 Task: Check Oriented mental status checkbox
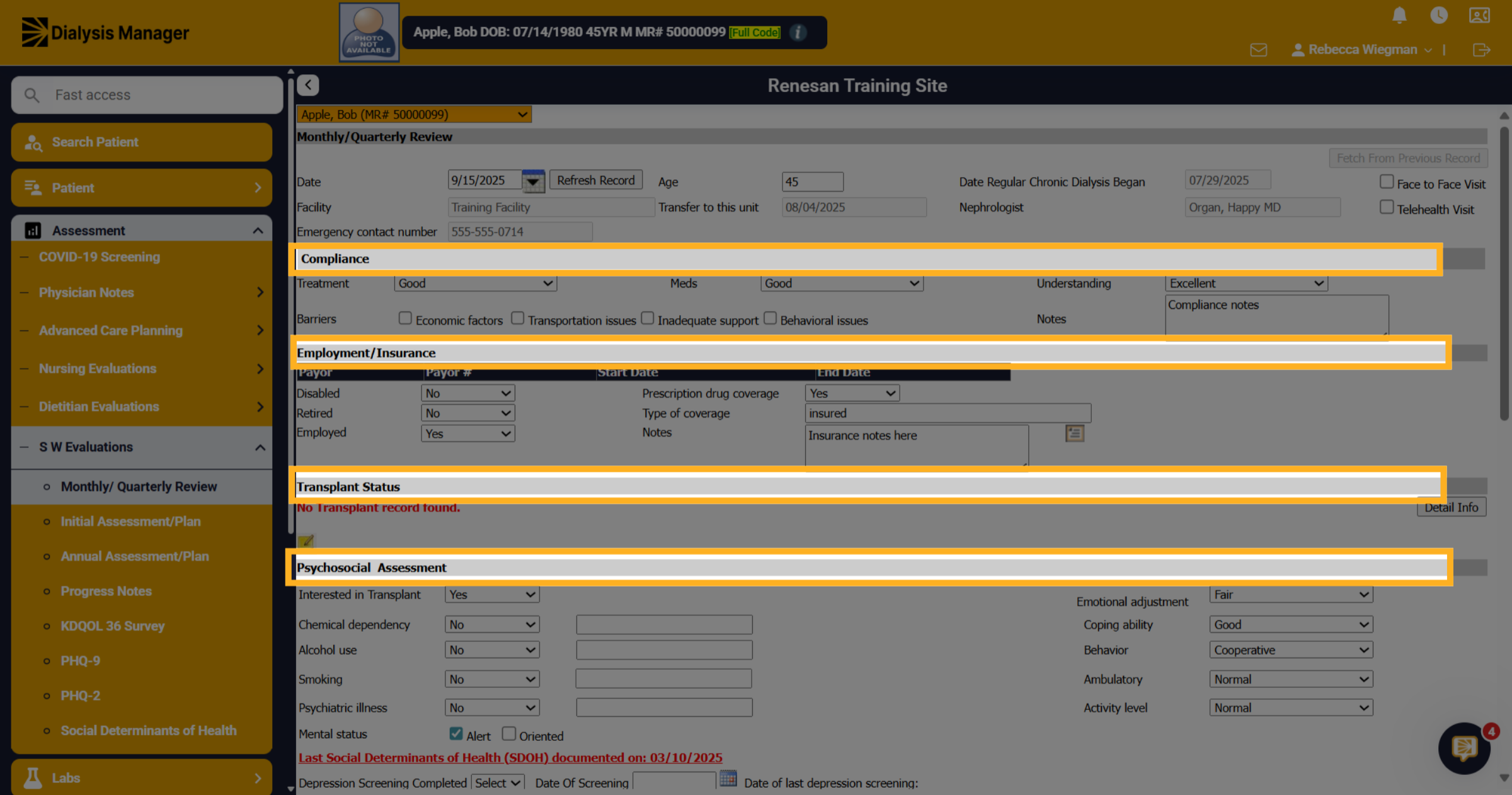click(x=508, y=734)
